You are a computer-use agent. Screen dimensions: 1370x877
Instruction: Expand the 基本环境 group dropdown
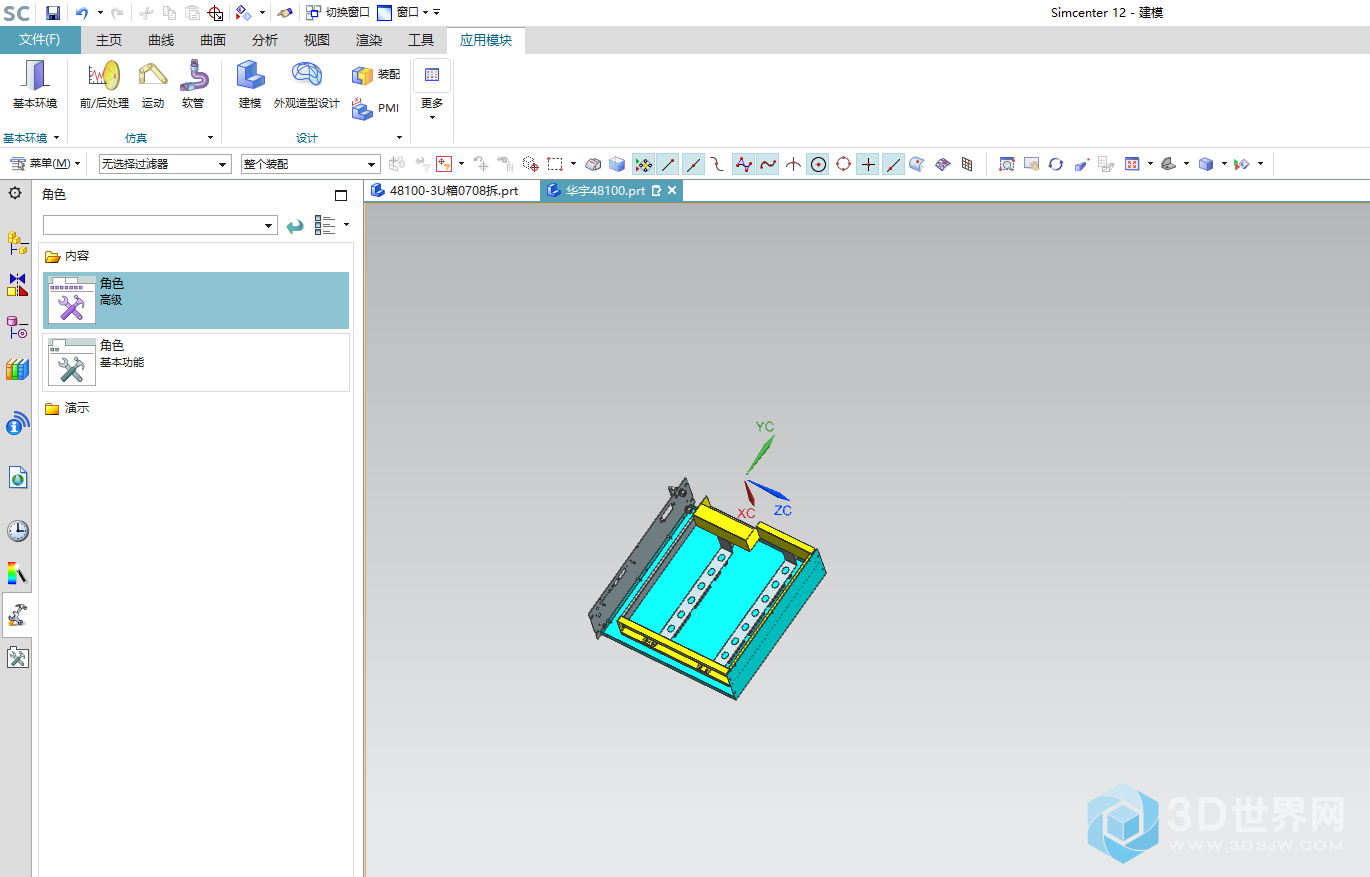[x=56, y=138]
